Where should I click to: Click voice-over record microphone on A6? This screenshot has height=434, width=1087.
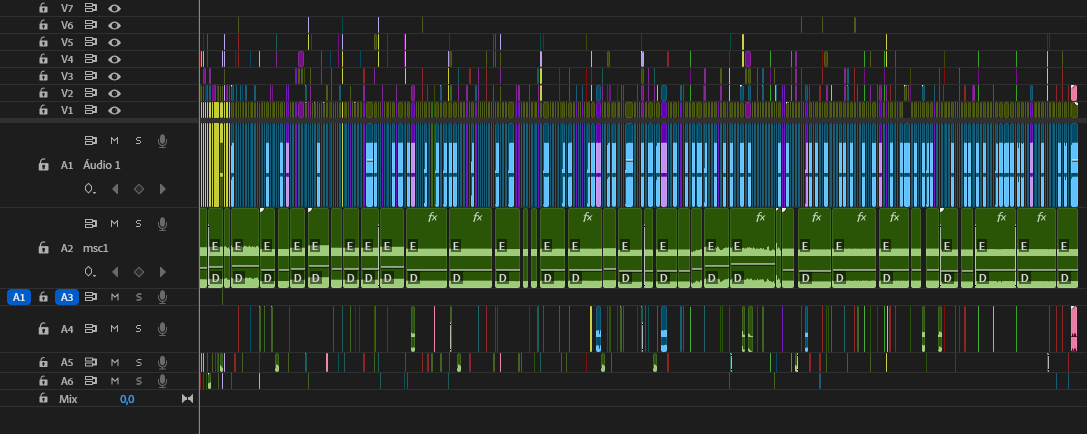[x=162, y=381]
